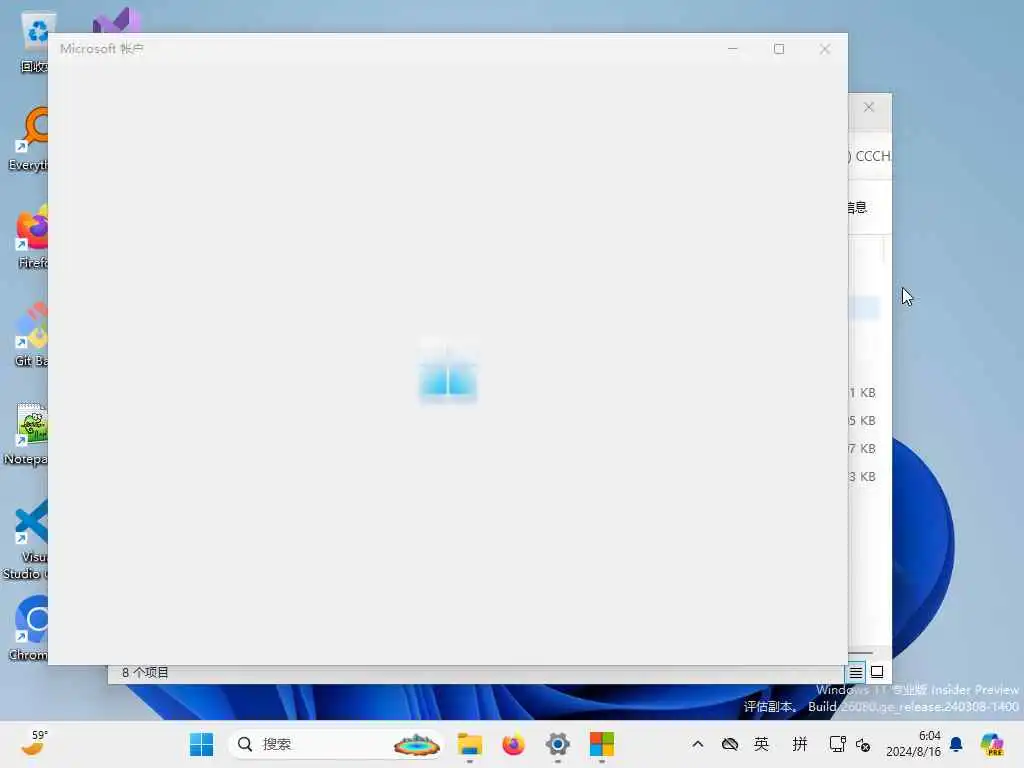
Task: Switch Explorer to large icons view
Action: click(877, 672)
